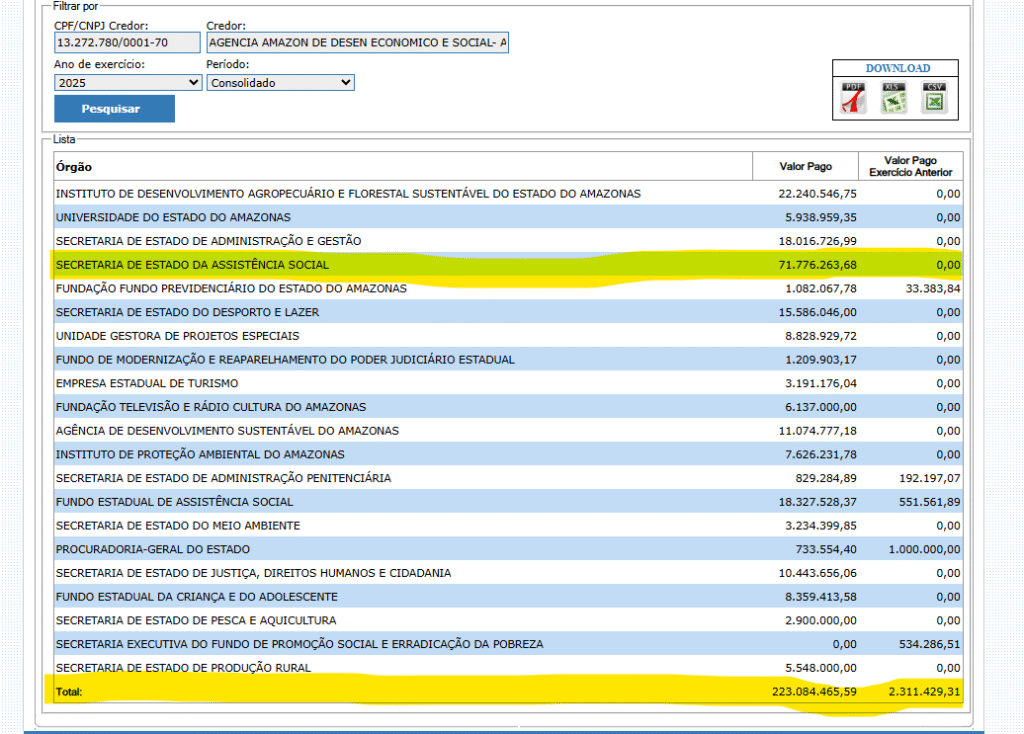Select Secretaria de Estado de Administração Penitenciária

click(508, 478)
